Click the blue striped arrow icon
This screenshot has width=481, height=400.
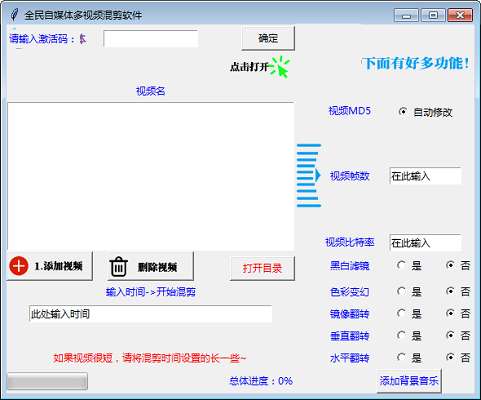[309, 175]
